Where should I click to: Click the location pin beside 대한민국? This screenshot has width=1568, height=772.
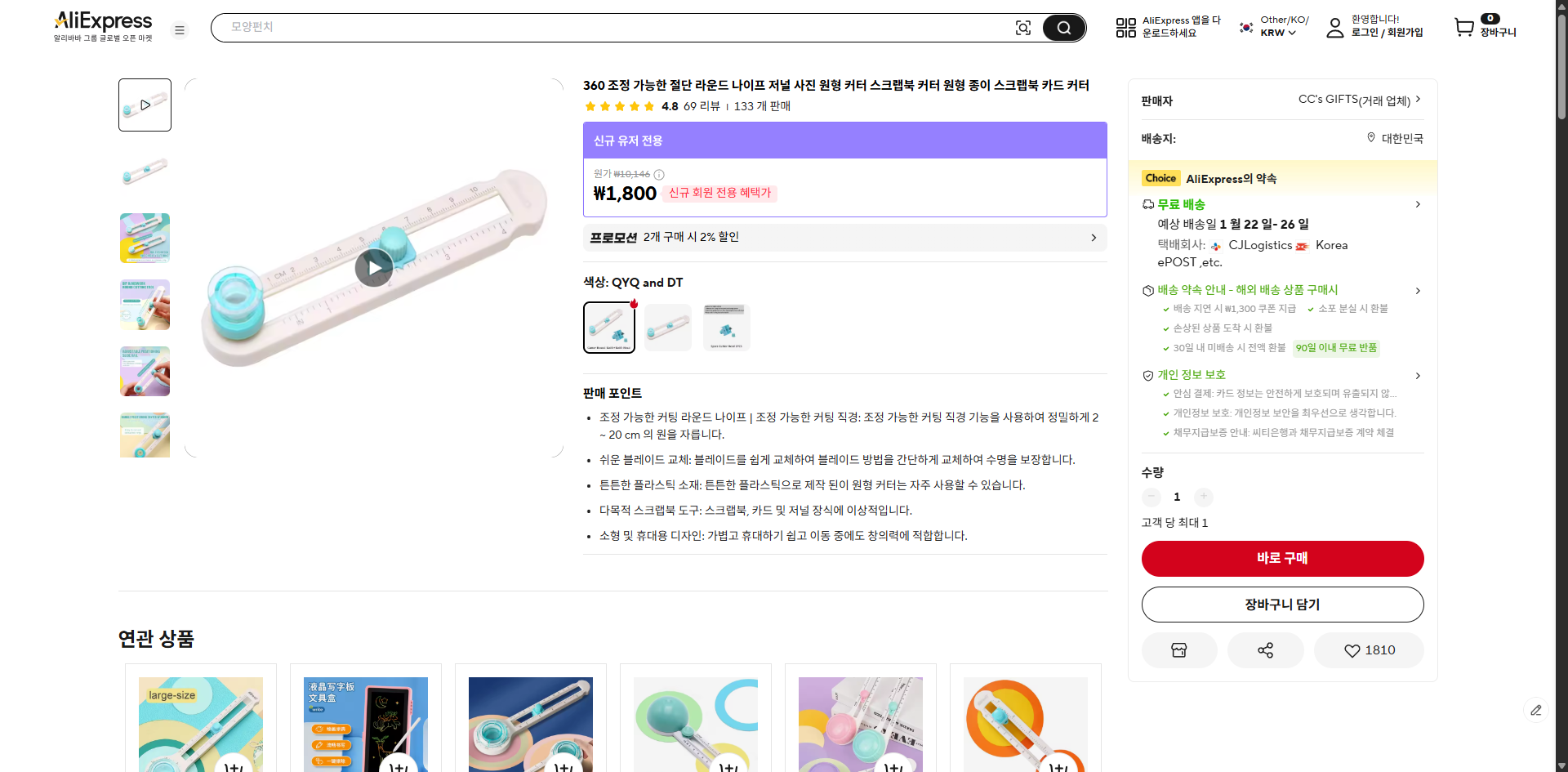(x=1371, y=138)
